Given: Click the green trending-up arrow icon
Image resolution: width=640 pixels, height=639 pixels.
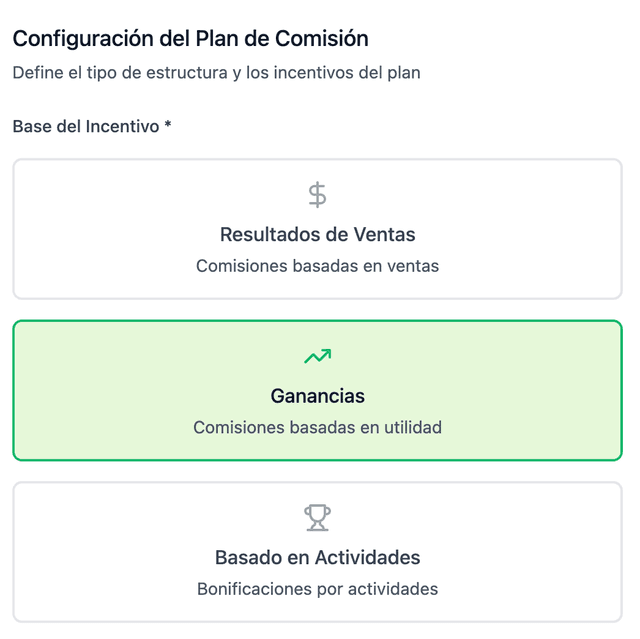Looking at the screenshot, I should coord(317,356).
